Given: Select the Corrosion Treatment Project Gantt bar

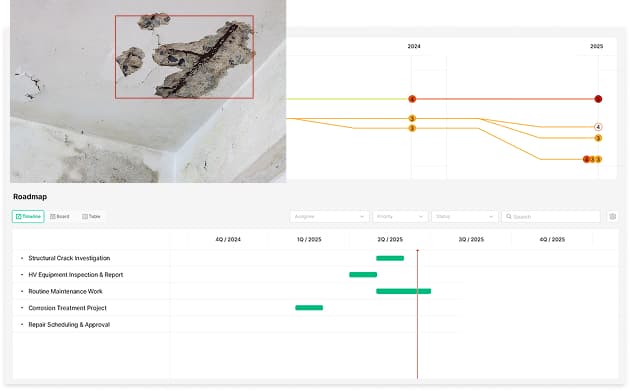Looking at the screenshot, I should (309, 308).
